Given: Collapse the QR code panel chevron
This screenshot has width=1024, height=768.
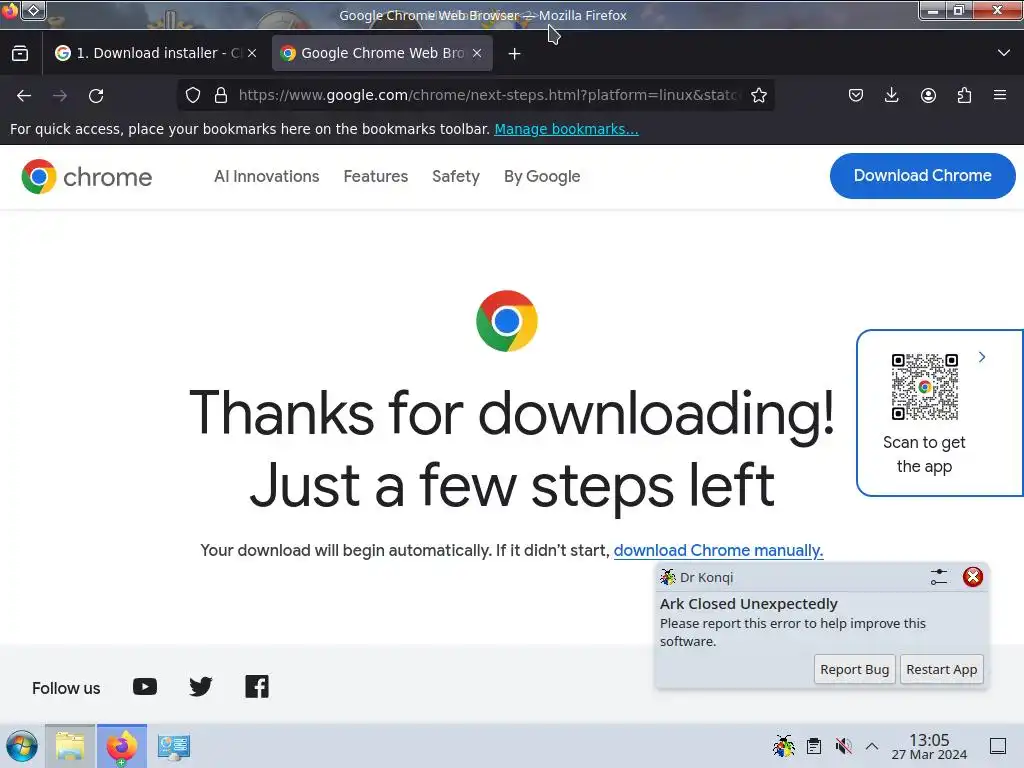Looking at the screenshot, I should tap(982, 357).
